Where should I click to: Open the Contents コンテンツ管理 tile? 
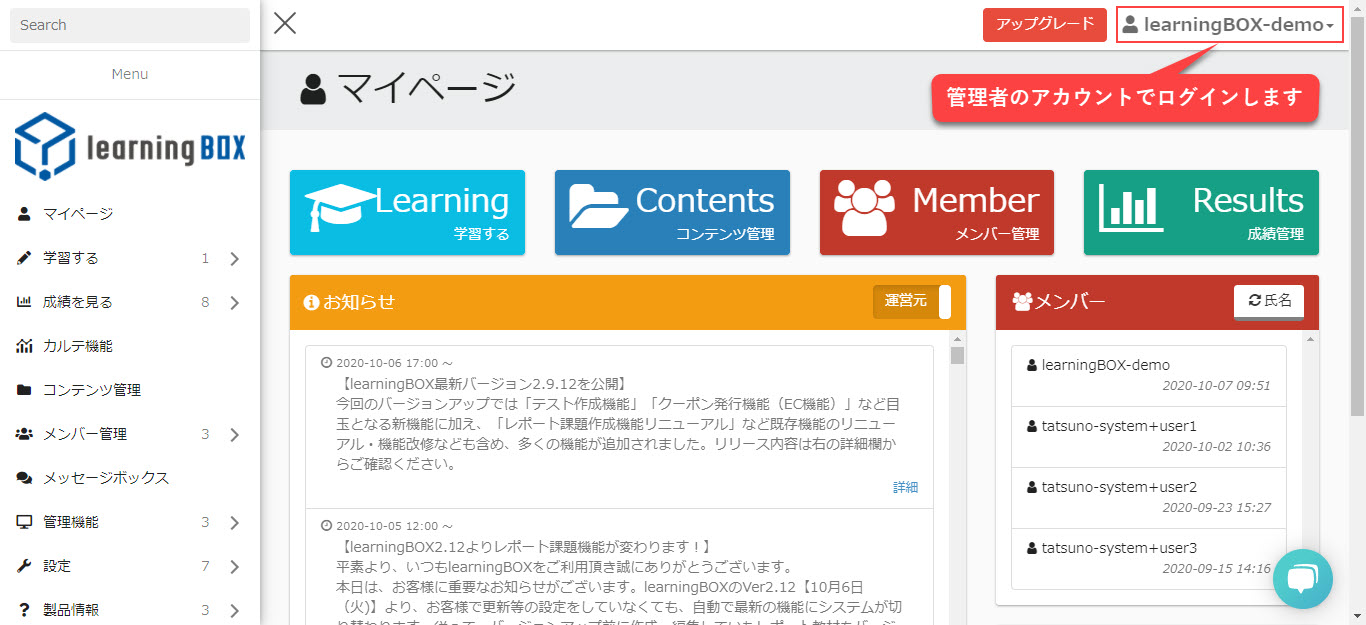672,212
